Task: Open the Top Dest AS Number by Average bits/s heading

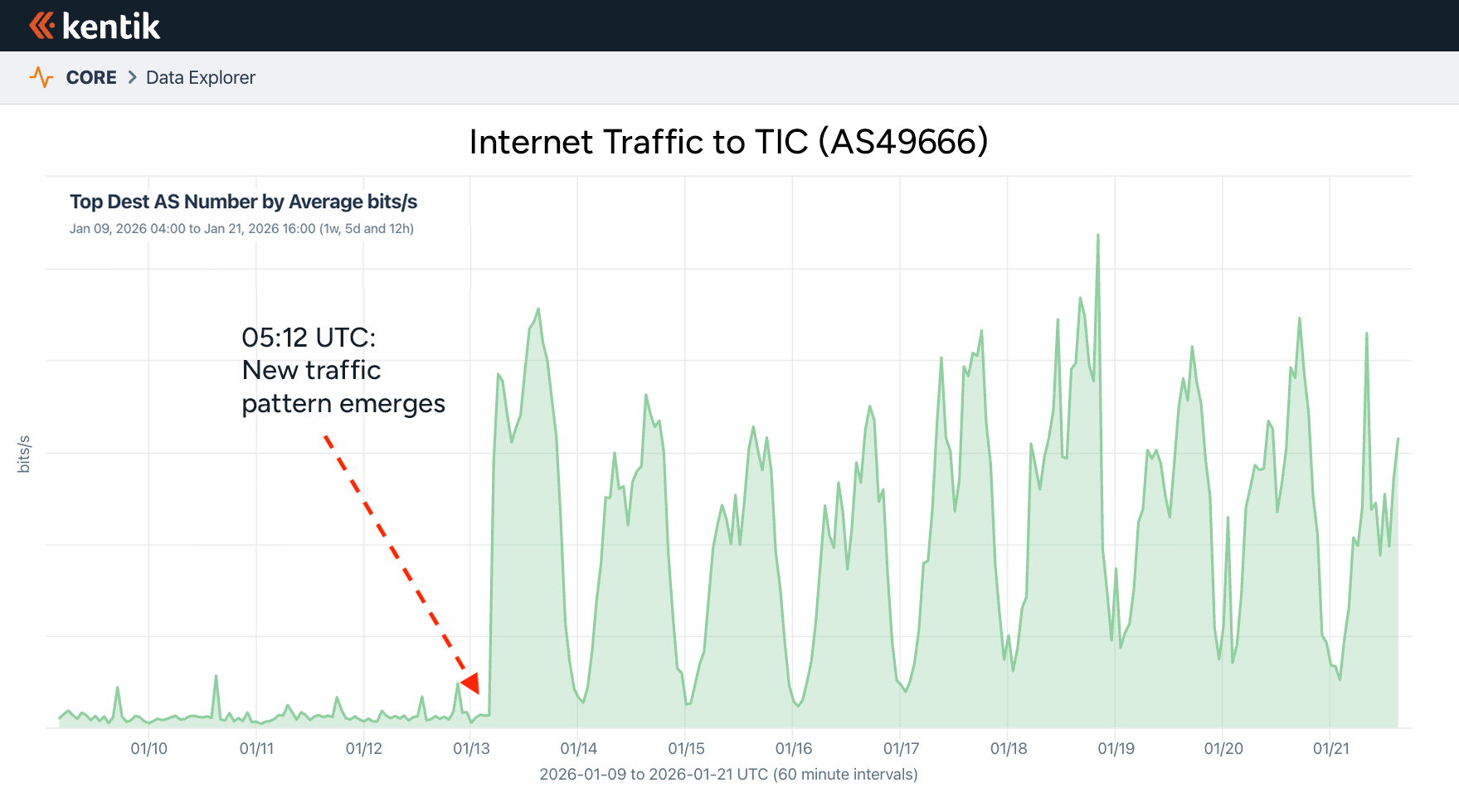Action: point(244,201)
